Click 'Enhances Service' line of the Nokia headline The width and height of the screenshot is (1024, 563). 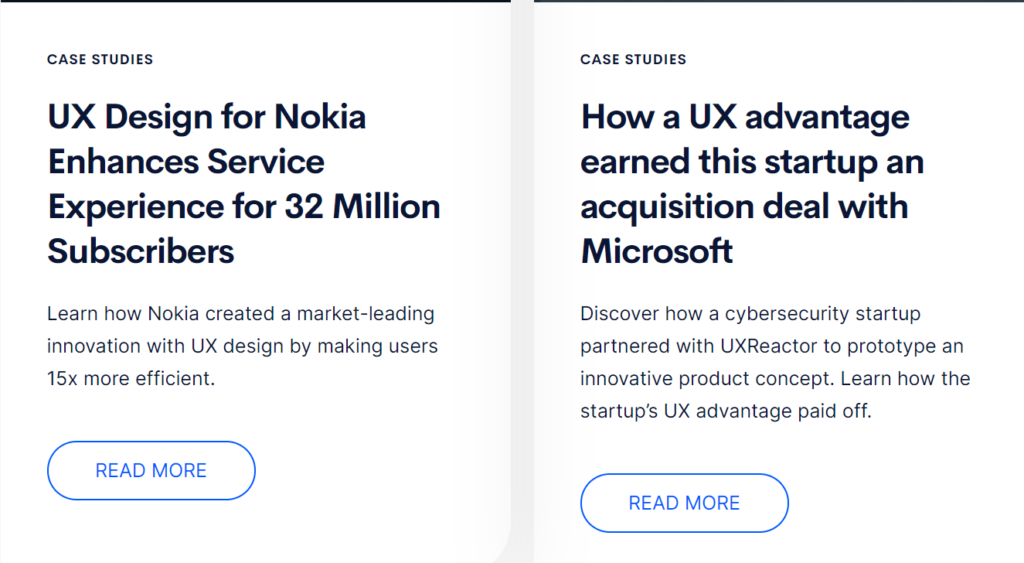tap(186, 162)
